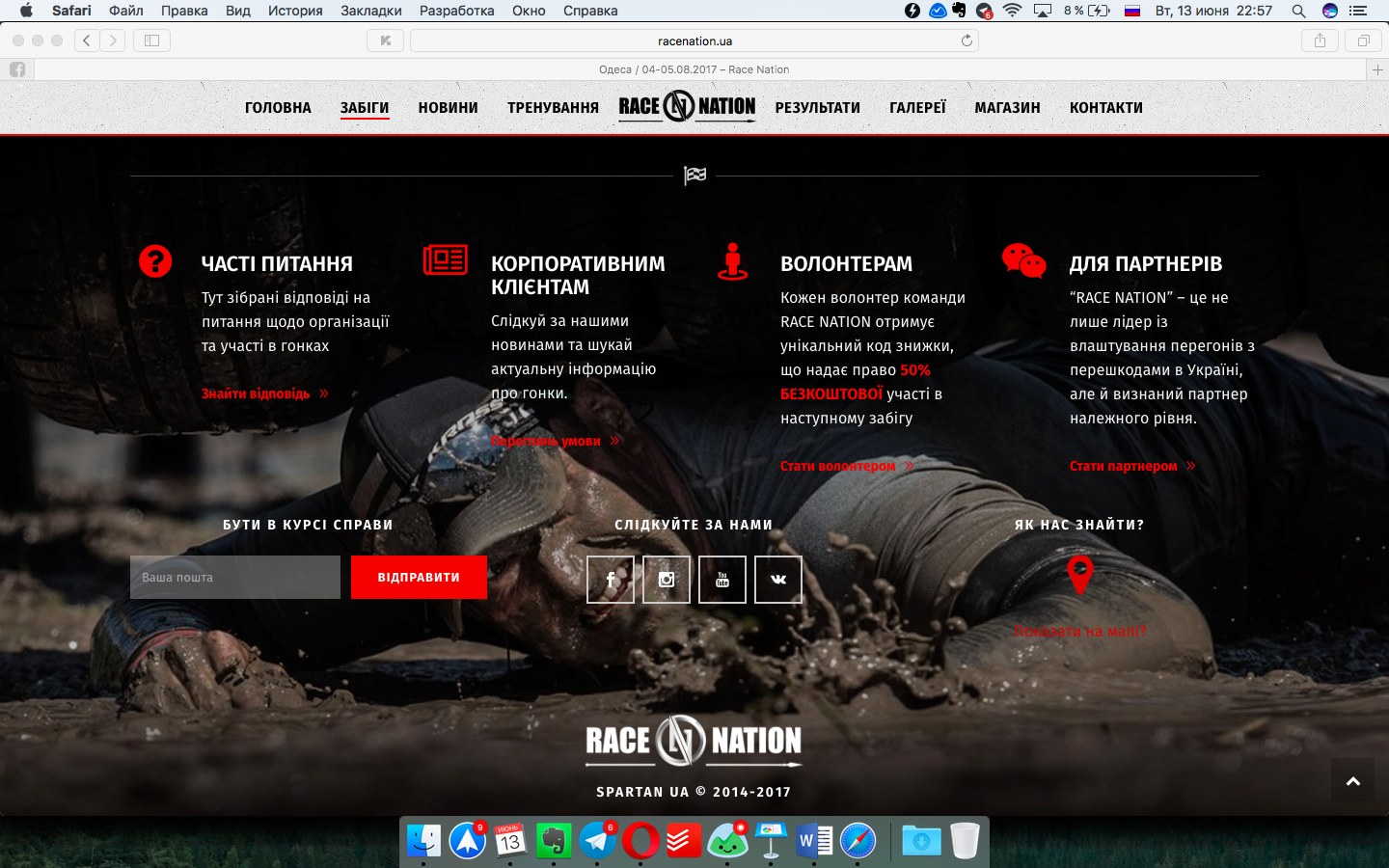The height and width of the screenshot is (868, 1389).
Task: Open Safari's Закладки menu
Action: tap(371, 11)
